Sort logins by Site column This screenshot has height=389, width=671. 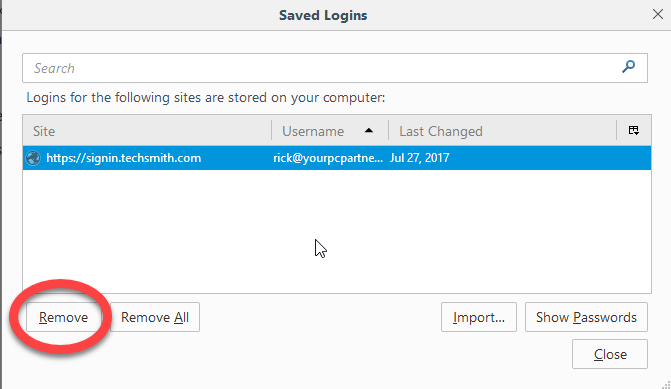[x=147, y=131]
